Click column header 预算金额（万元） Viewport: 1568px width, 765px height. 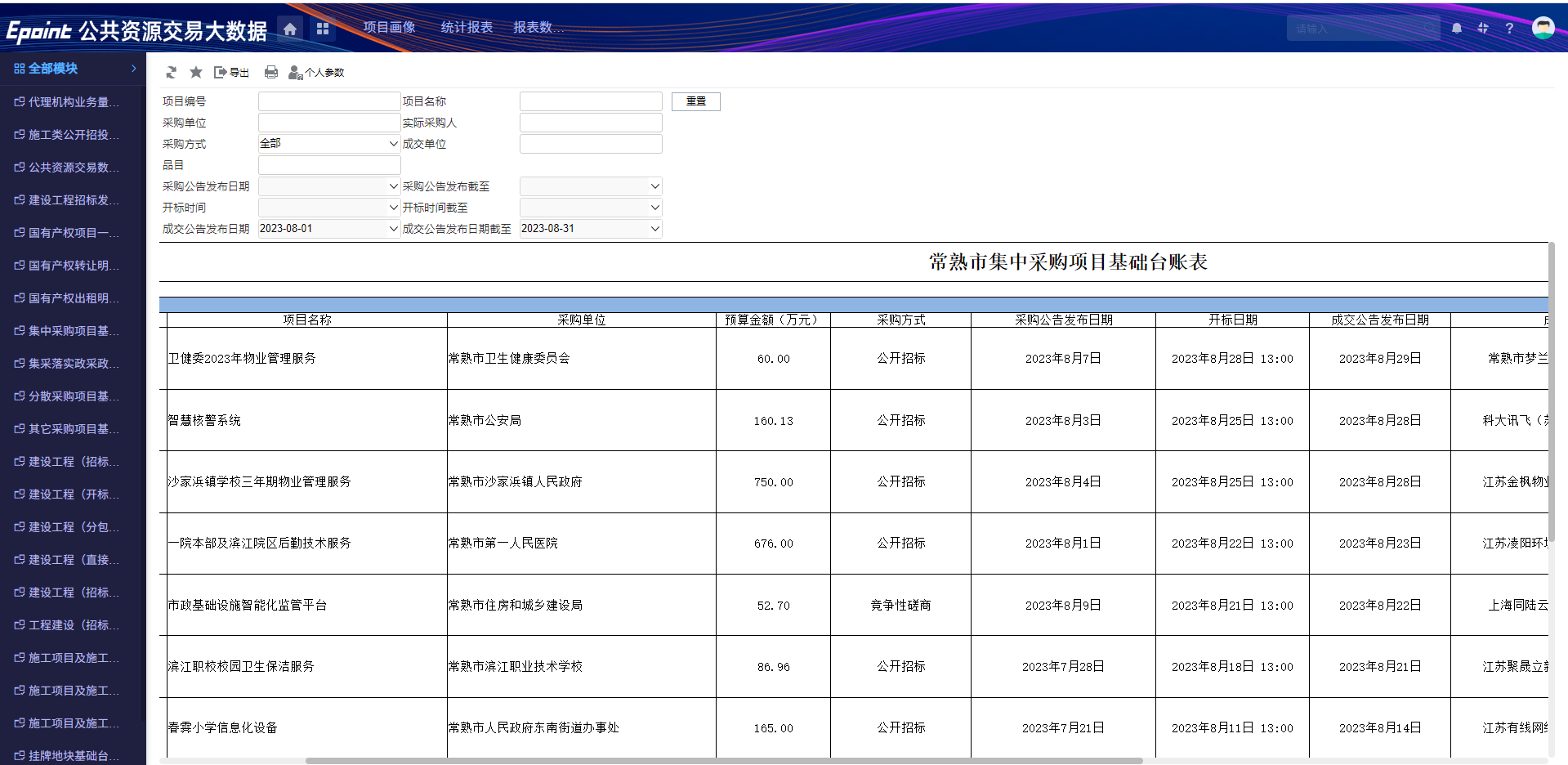[773, 320]
